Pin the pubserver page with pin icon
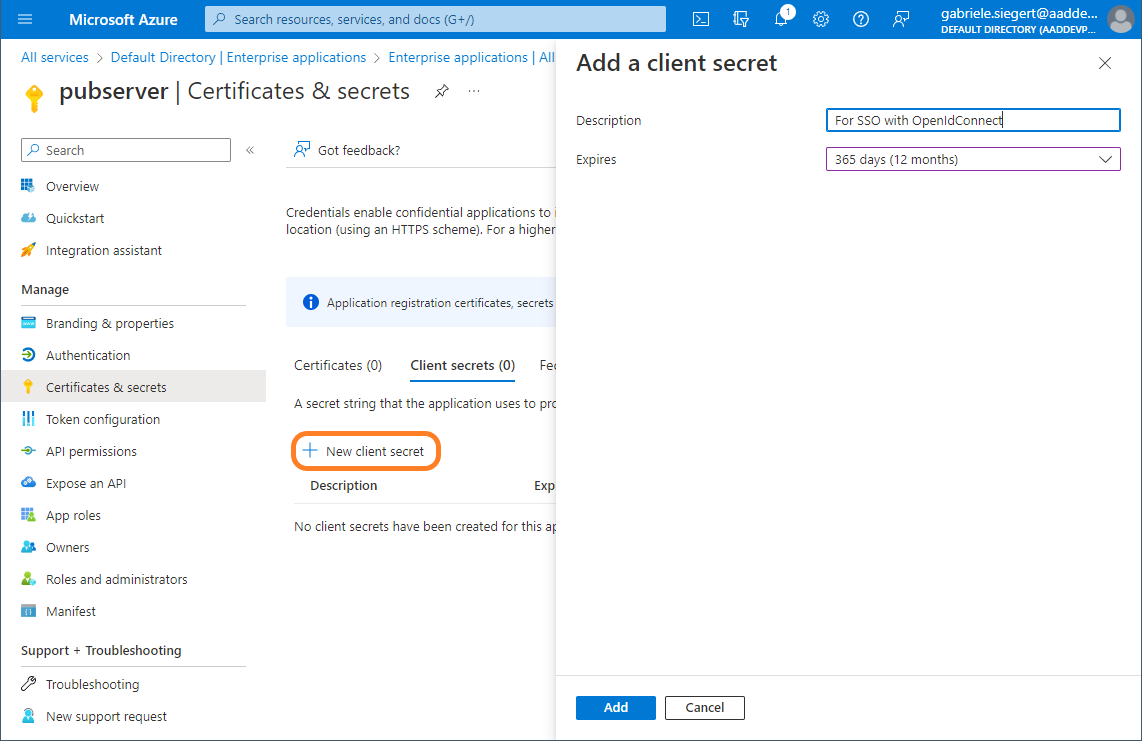The width and height of the screenshot is (1142, 741). click(442, 91)
